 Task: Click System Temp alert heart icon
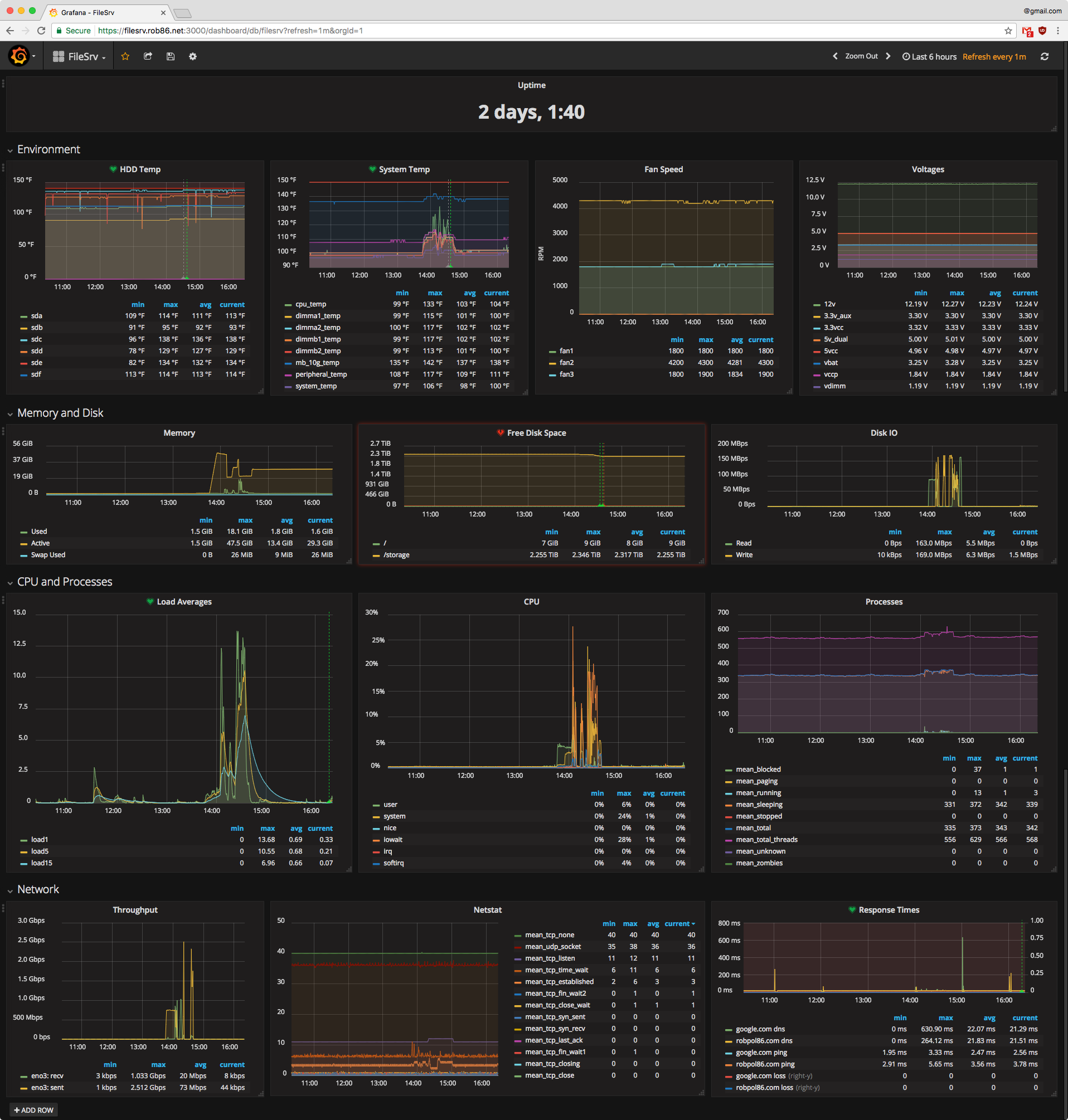pyautogui.click(x=372, y=169)
